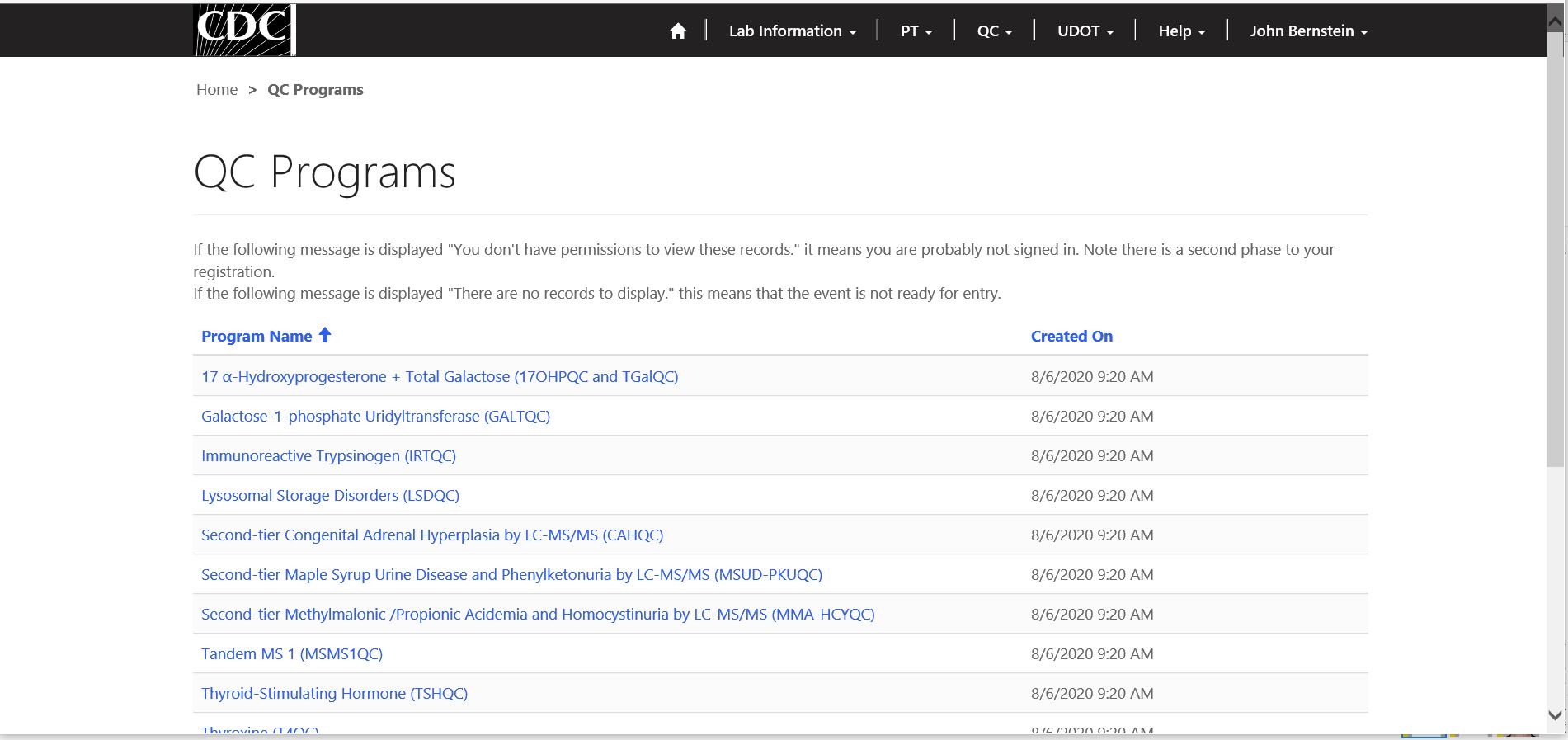Image resolution: width=1568 pixels, height=740 pixels.
Task: Open Second-tier Congenital Adrenal Hyperplasia (CAHQC)
Action: click(432, 535)
